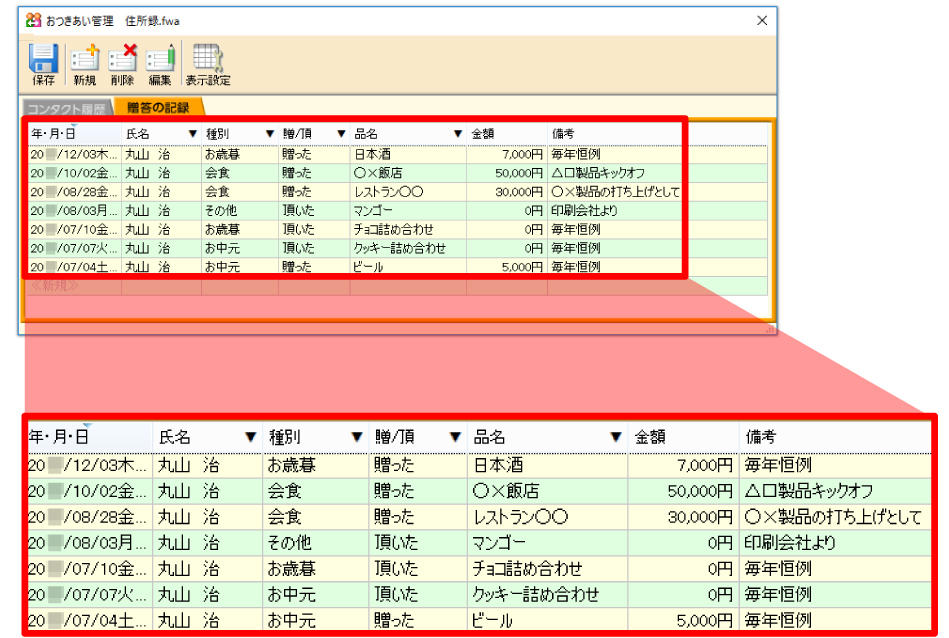This screenshot has height=638, width=949.
Task: Click 印刷会社より note in enlarged table
Action: click(790, 543)
